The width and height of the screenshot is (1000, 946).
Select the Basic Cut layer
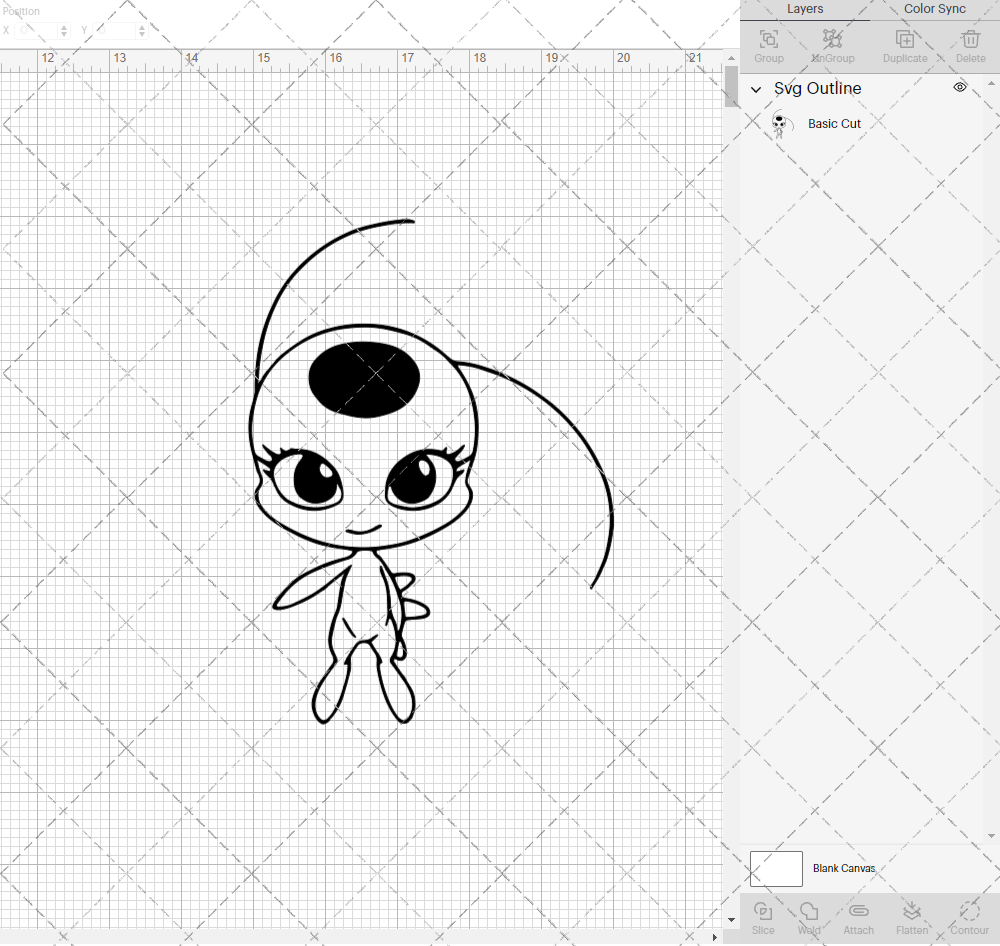835,123
